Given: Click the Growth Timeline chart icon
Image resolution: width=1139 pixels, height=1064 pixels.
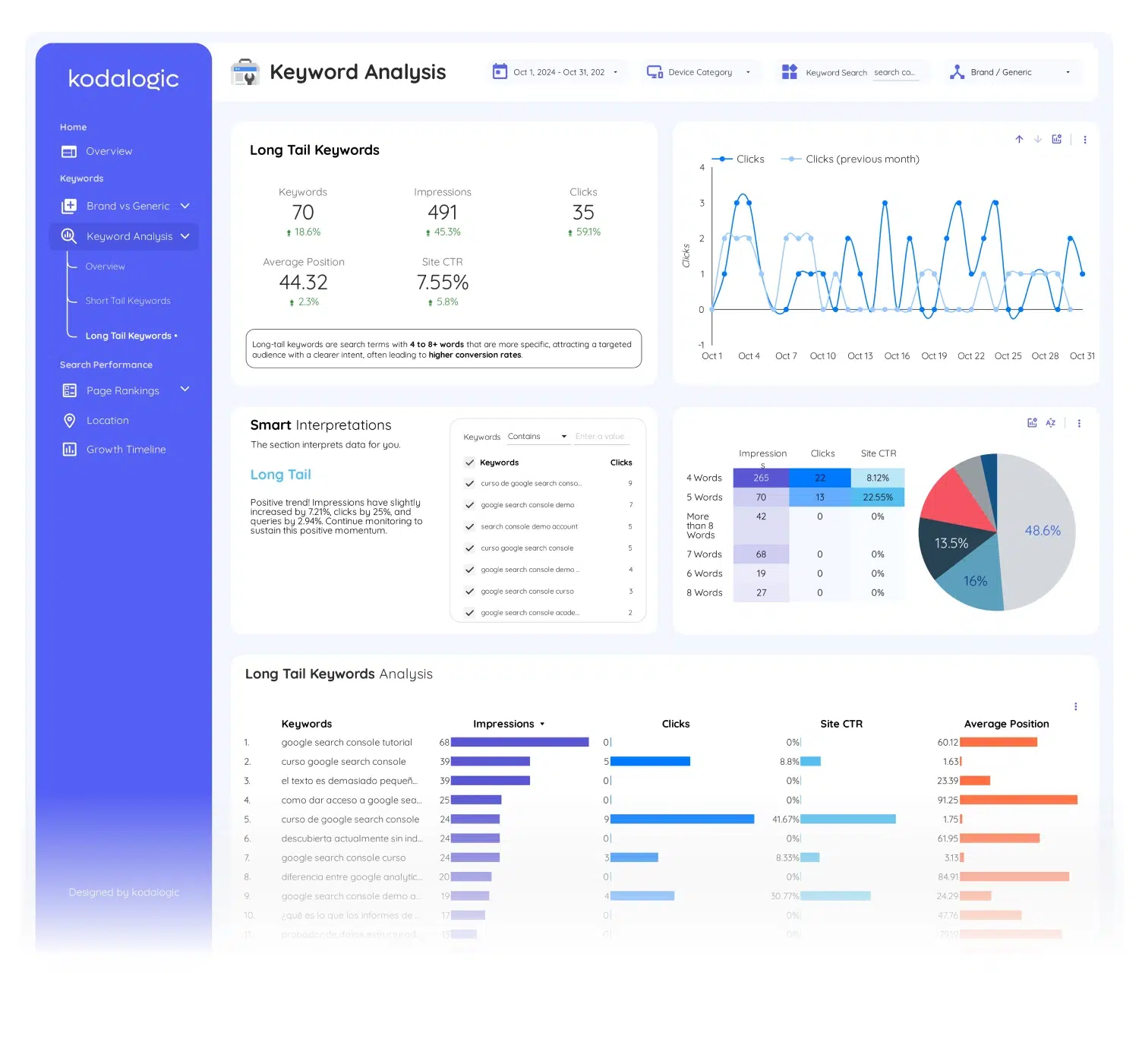Looking at the screenshot, I should coord(69,450).
